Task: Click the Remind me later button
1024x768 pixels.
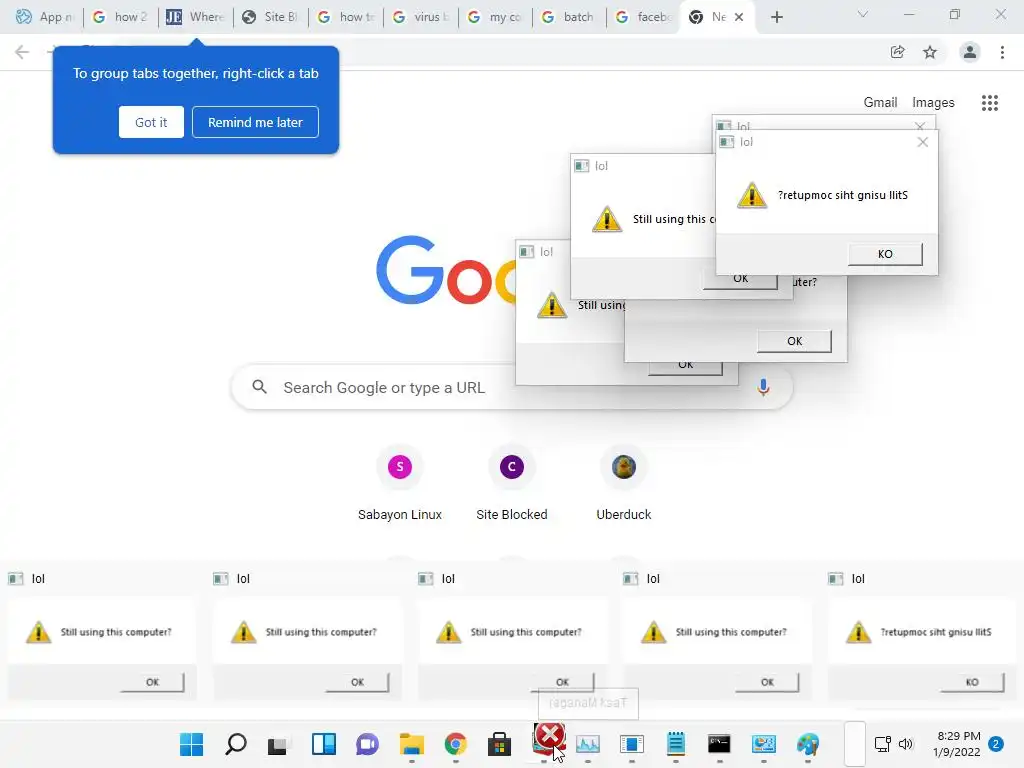Action: (255, 122)
